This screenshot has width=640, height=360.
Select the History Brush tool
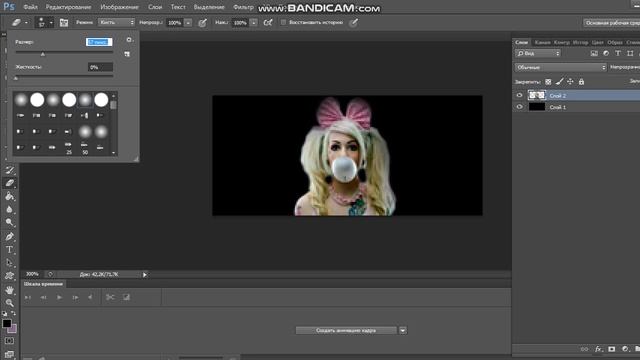coord(10,170)
